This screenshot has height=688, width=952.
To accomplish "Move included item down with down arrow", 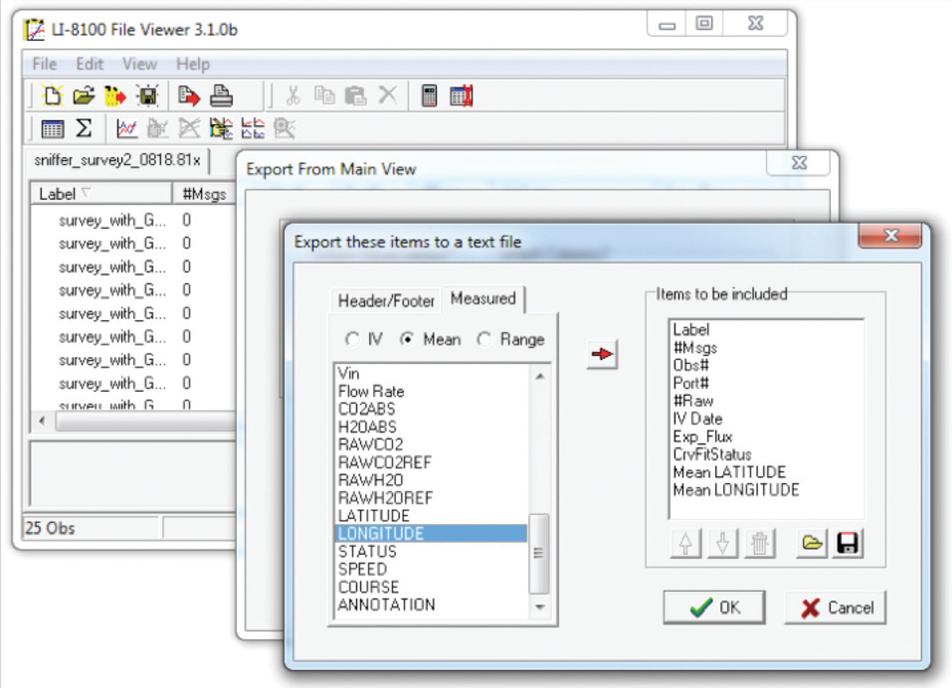I will [722, 543].
